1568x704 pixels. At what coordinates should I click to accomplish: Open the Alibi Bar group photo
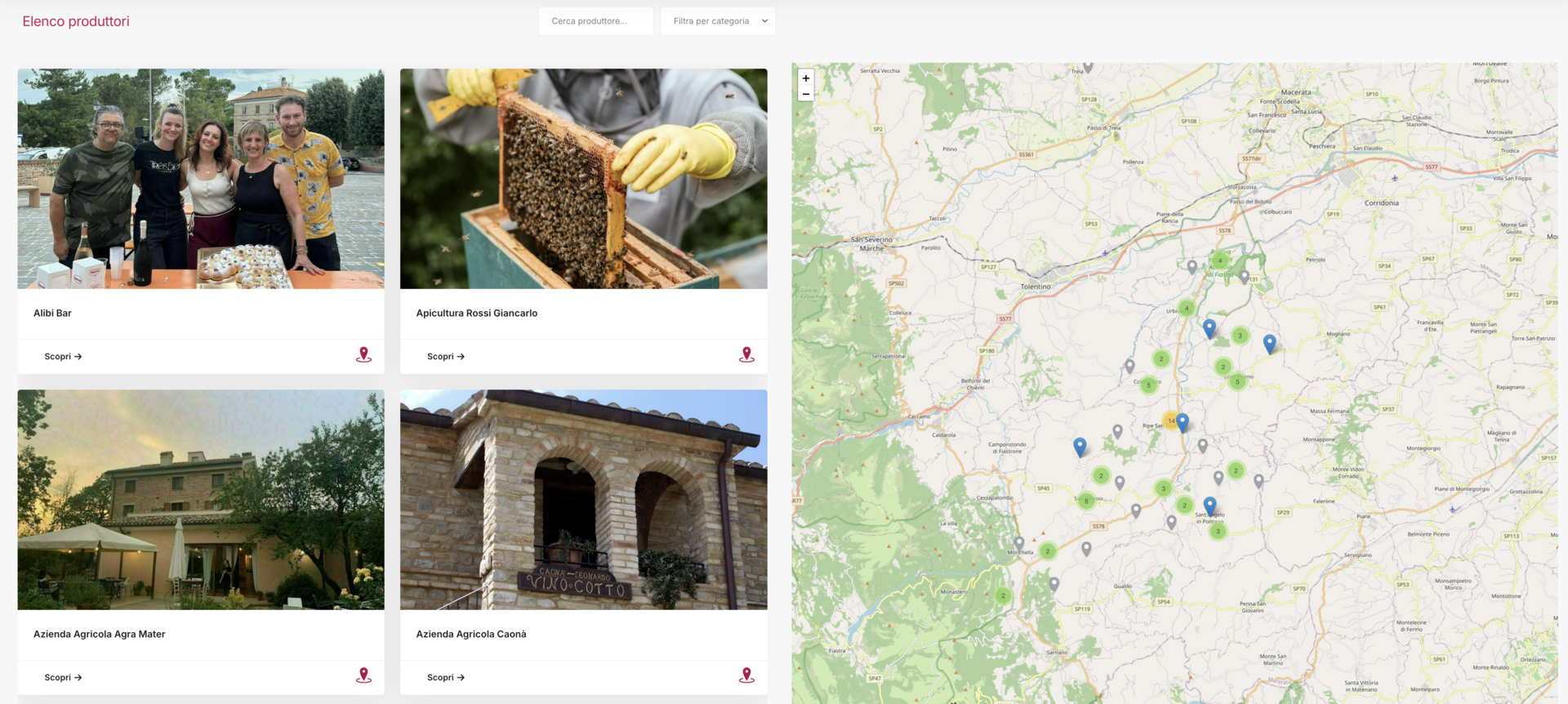(x=201, y=179)
